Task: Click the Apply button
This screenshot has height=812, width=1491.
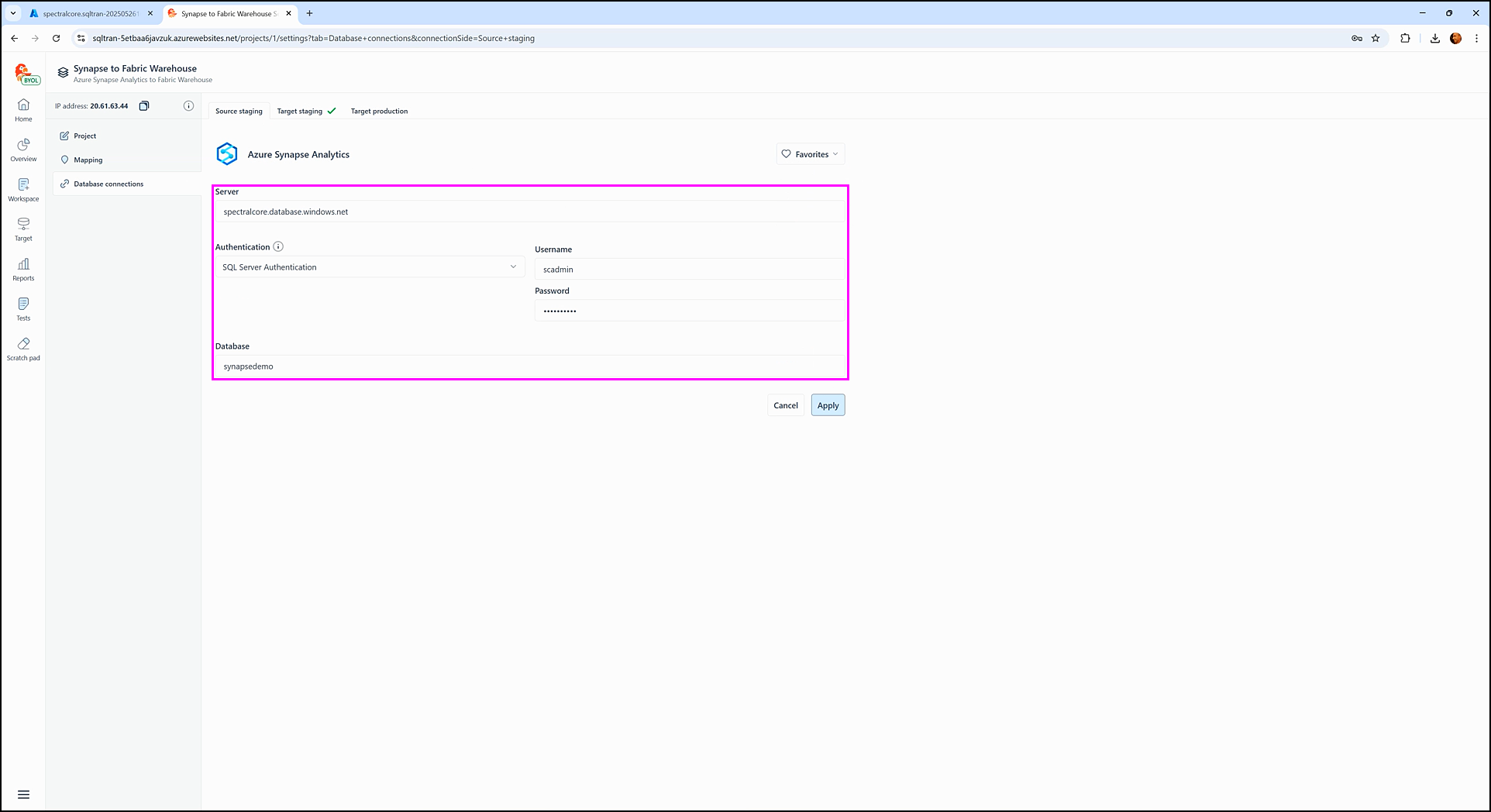Action: (828, 405)
